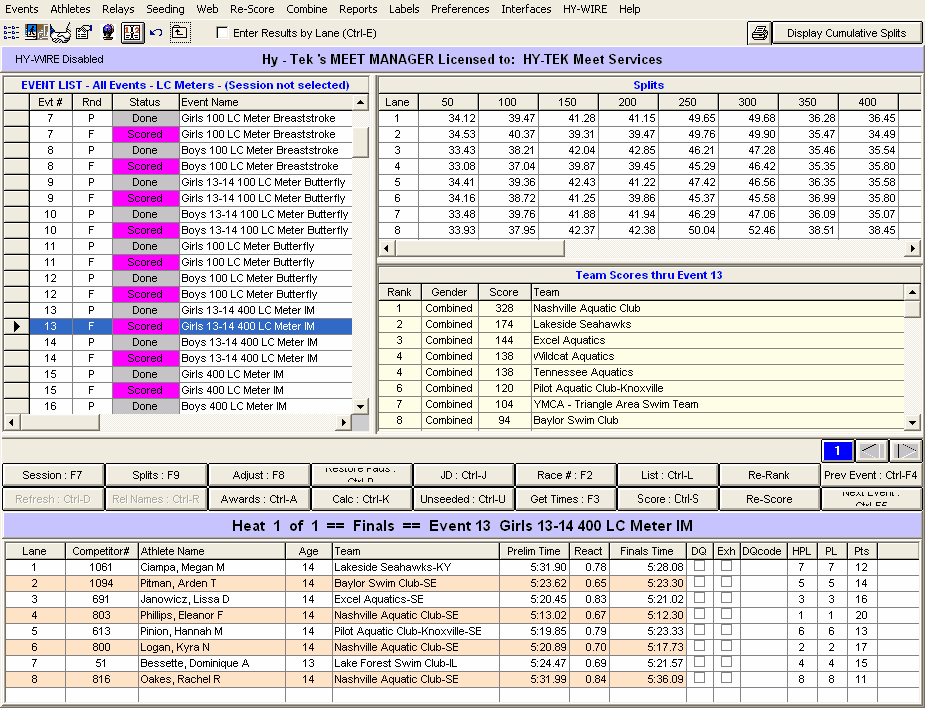925x708 pixels.
Task: Open the Web globe toolbar icon
Action: 107,32
